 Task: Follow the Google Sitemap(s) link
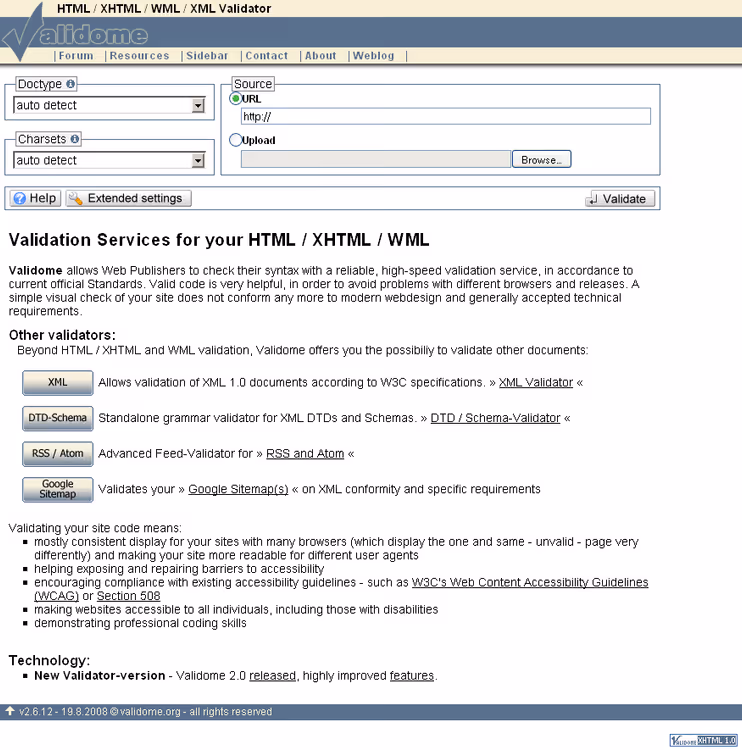(x=238, y=489)
